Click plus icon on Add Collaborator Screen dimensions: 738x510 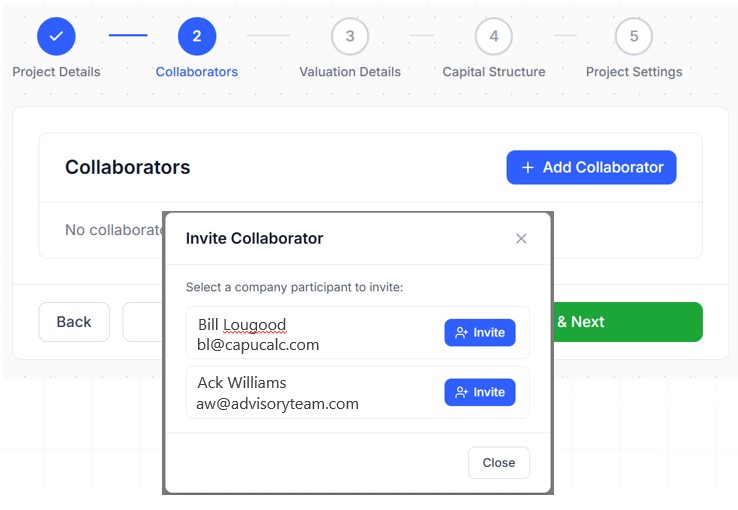click(x=528, y=167)
